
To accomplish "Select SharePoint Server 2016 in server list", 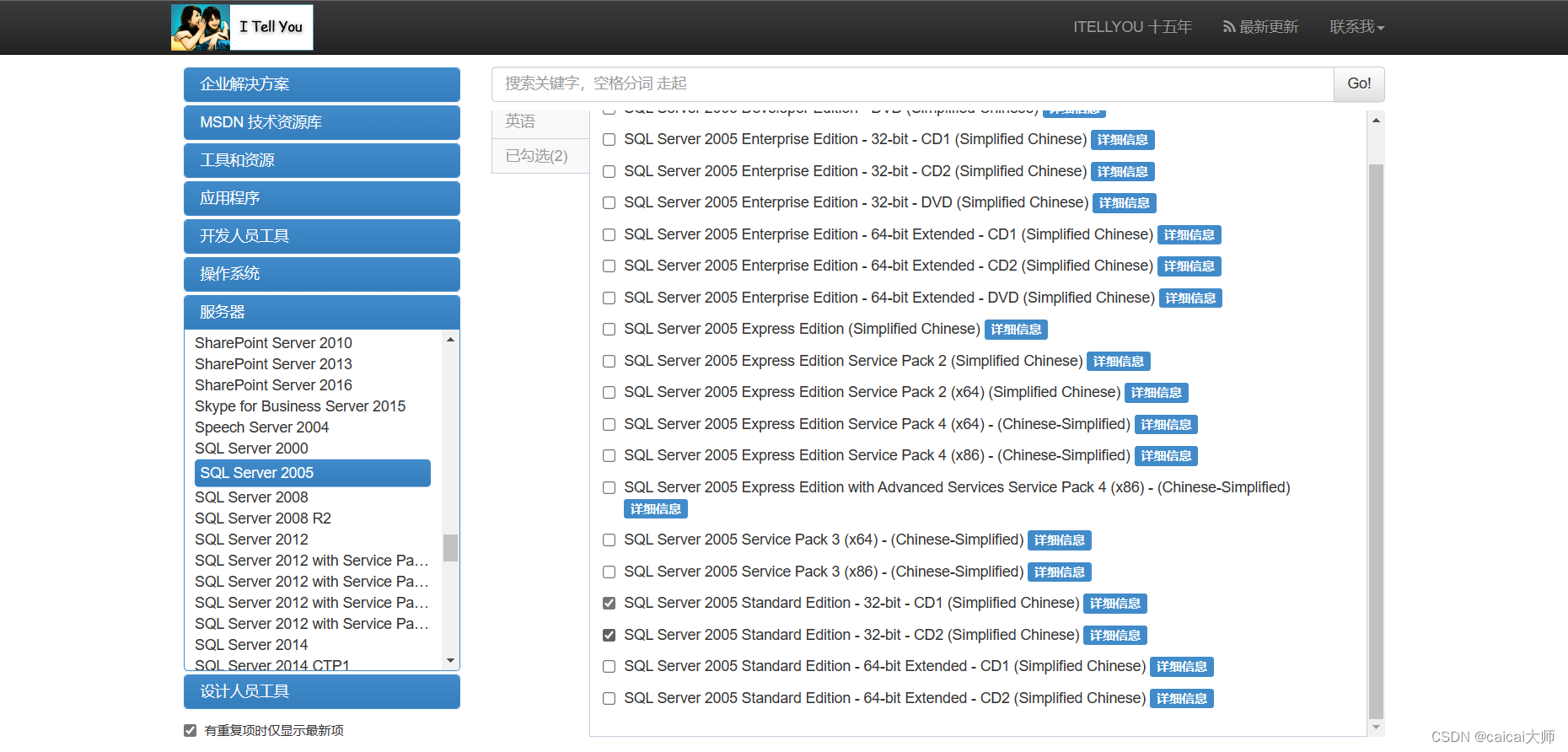I will pos(273,385).
